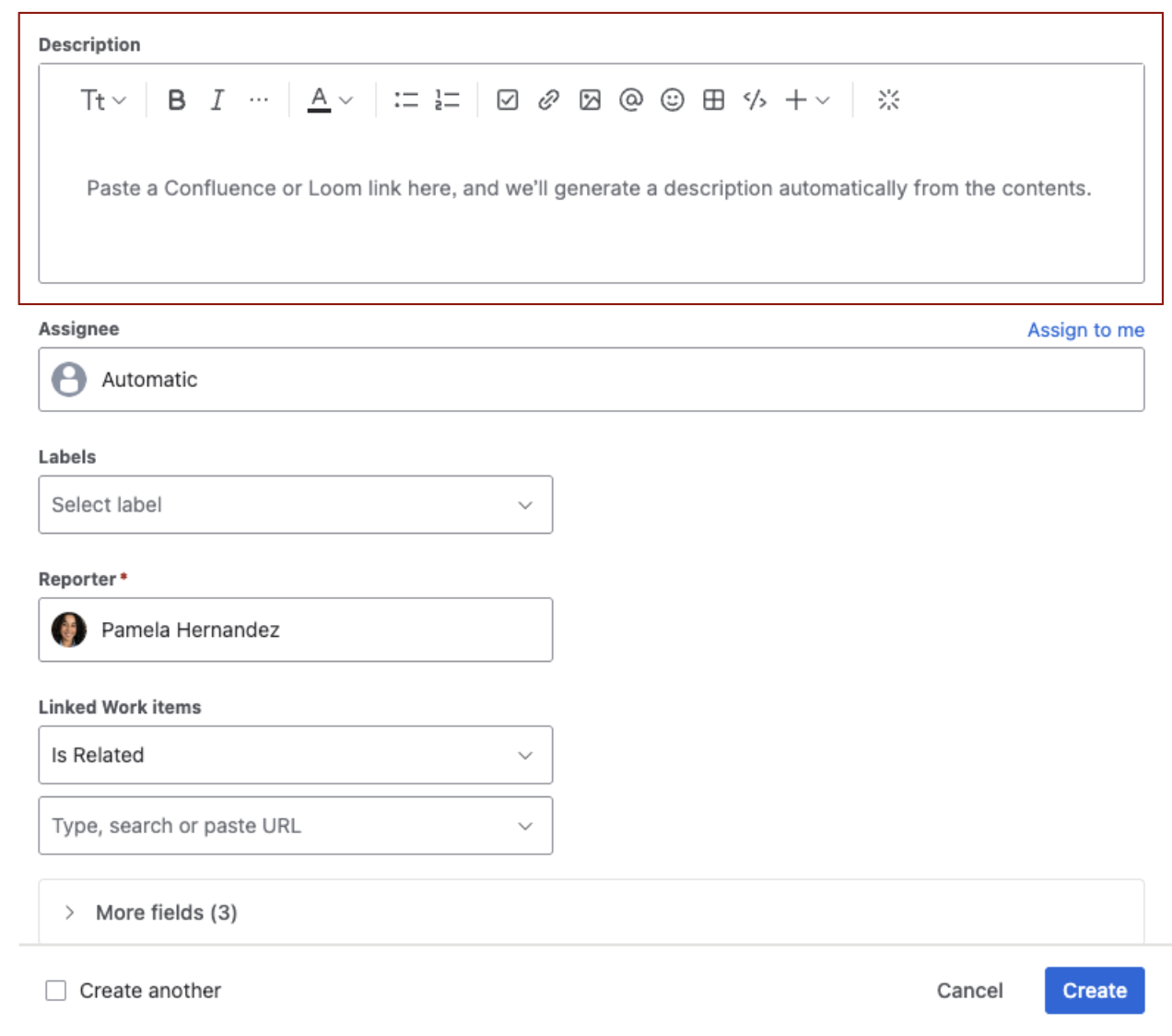The height and width of the screenshot is (1036, 1172).
Task: Insert an image or file
Action: pyautogui.click(x=590, y=100)
